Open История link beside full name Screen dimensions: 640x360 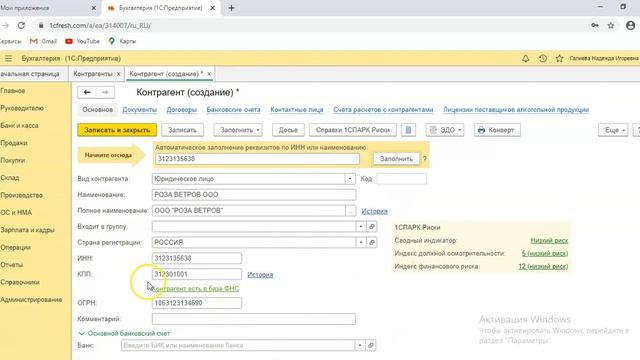pos(374,211)
